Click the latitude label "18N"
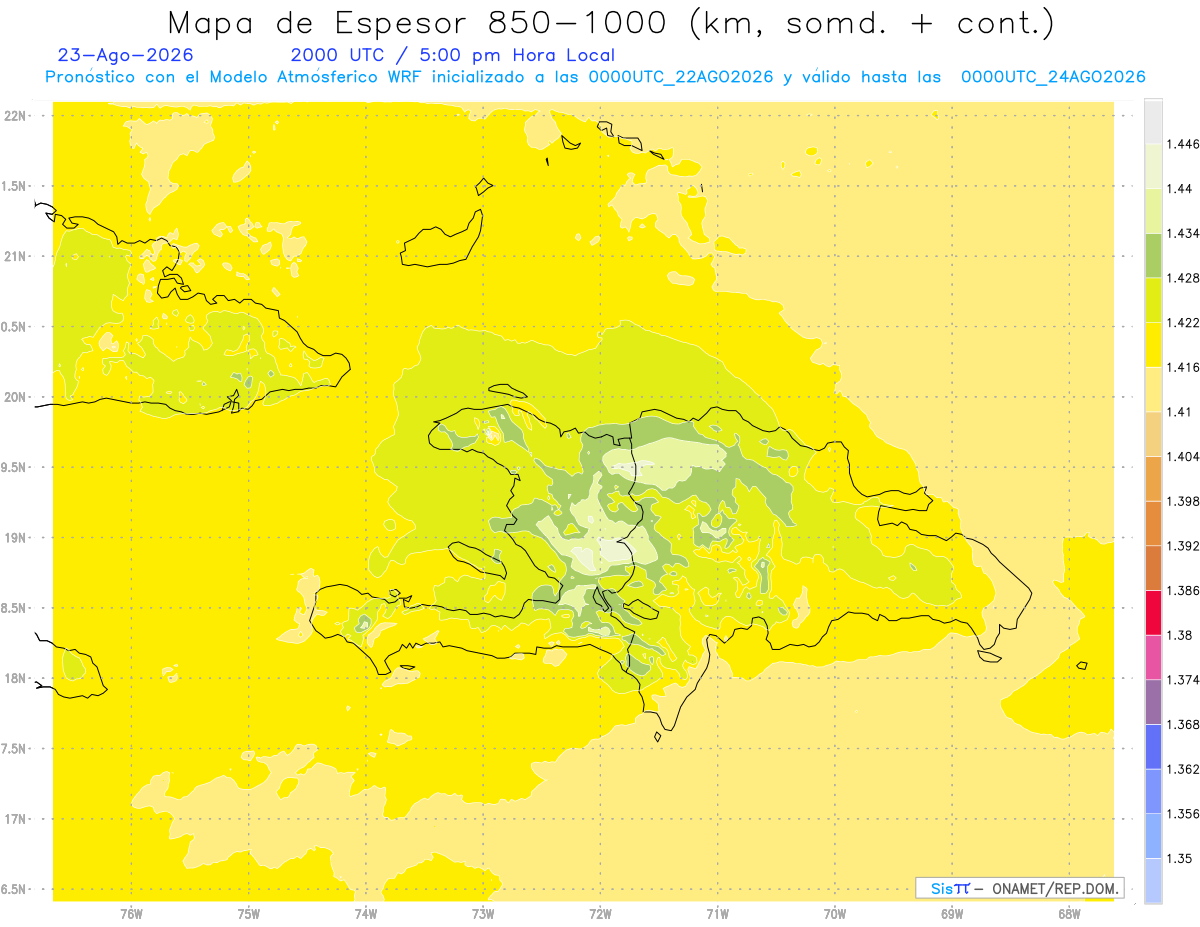The height and width of the screenshot is (927, 1200). 16,679
